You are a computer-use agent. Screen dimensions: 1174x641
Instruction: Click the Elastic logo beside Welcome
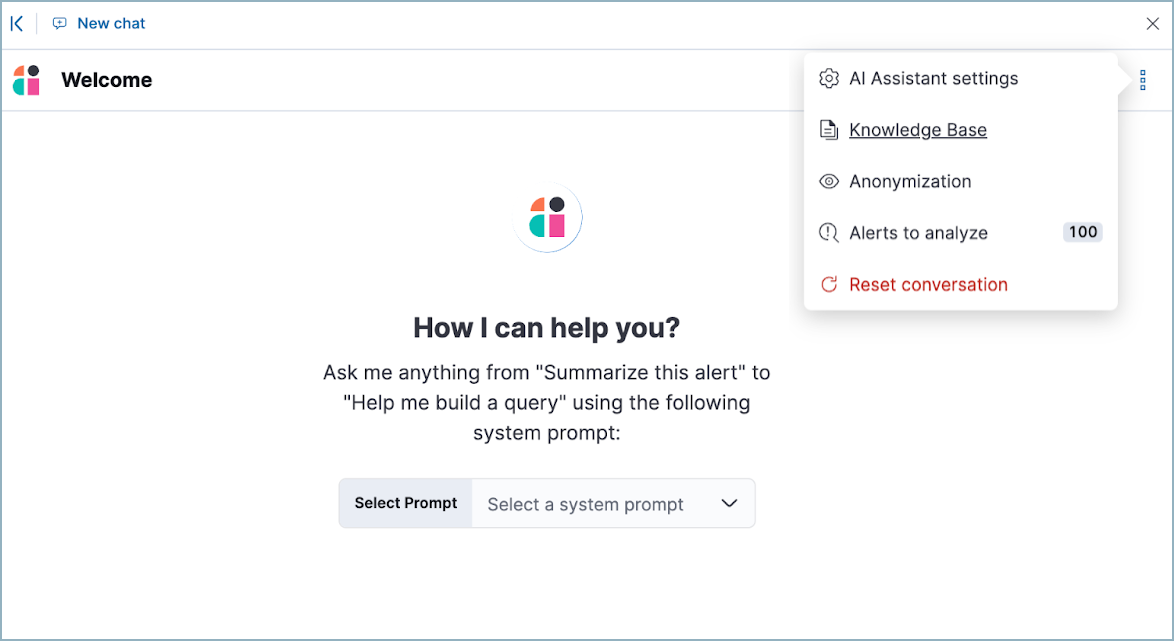(x=25, y=79)
